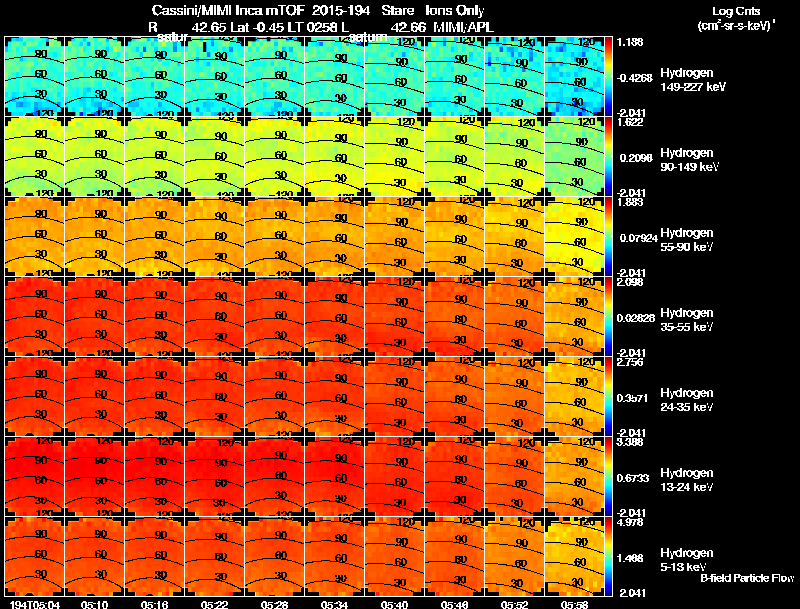Click the color bar beside Hydrogen 90-149 keV
Image resolution: width=800 pixels, height=609 pixels.
click(608, 157)
